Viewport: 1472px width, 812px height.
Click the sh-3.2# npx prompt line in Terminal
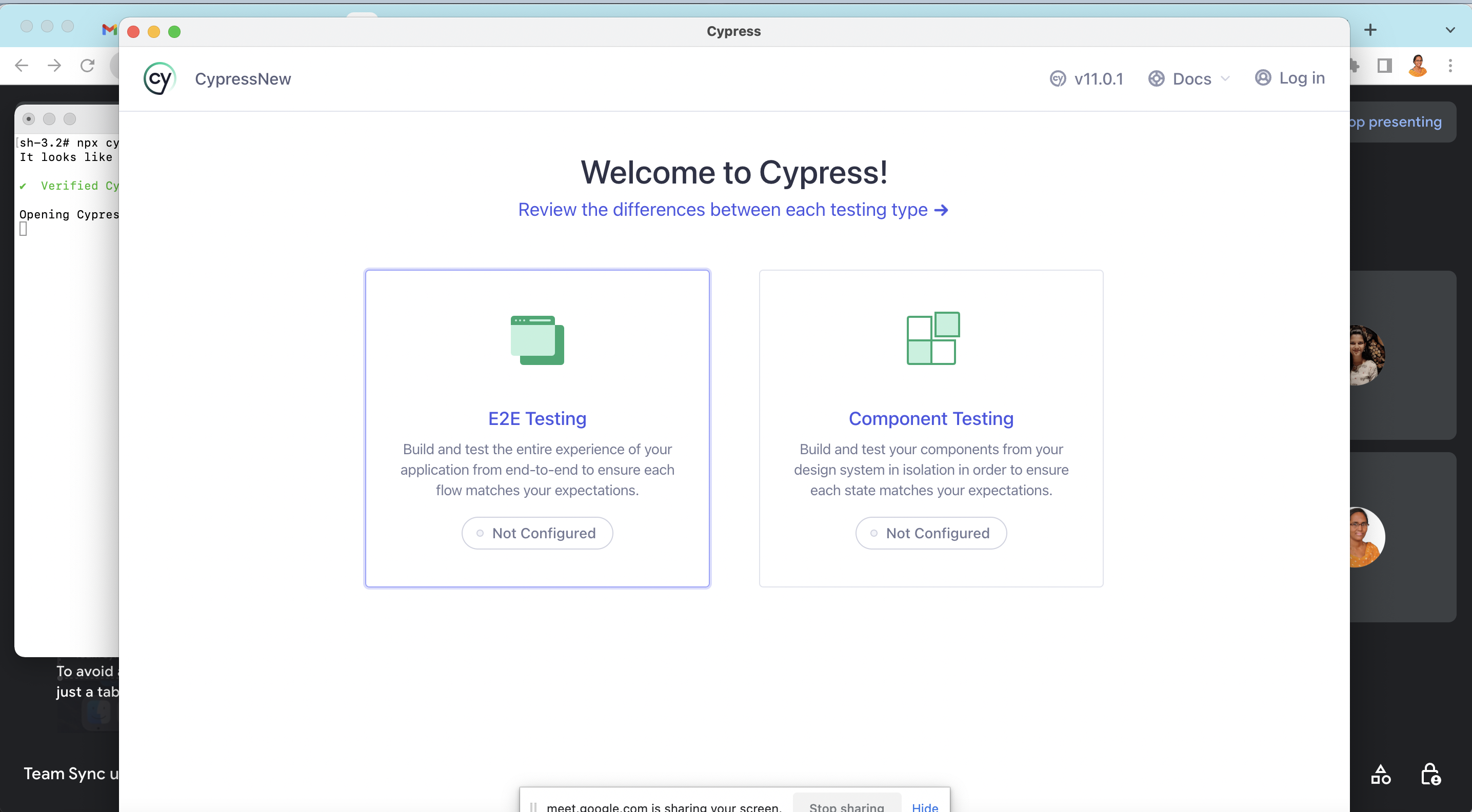click(69, 143)
